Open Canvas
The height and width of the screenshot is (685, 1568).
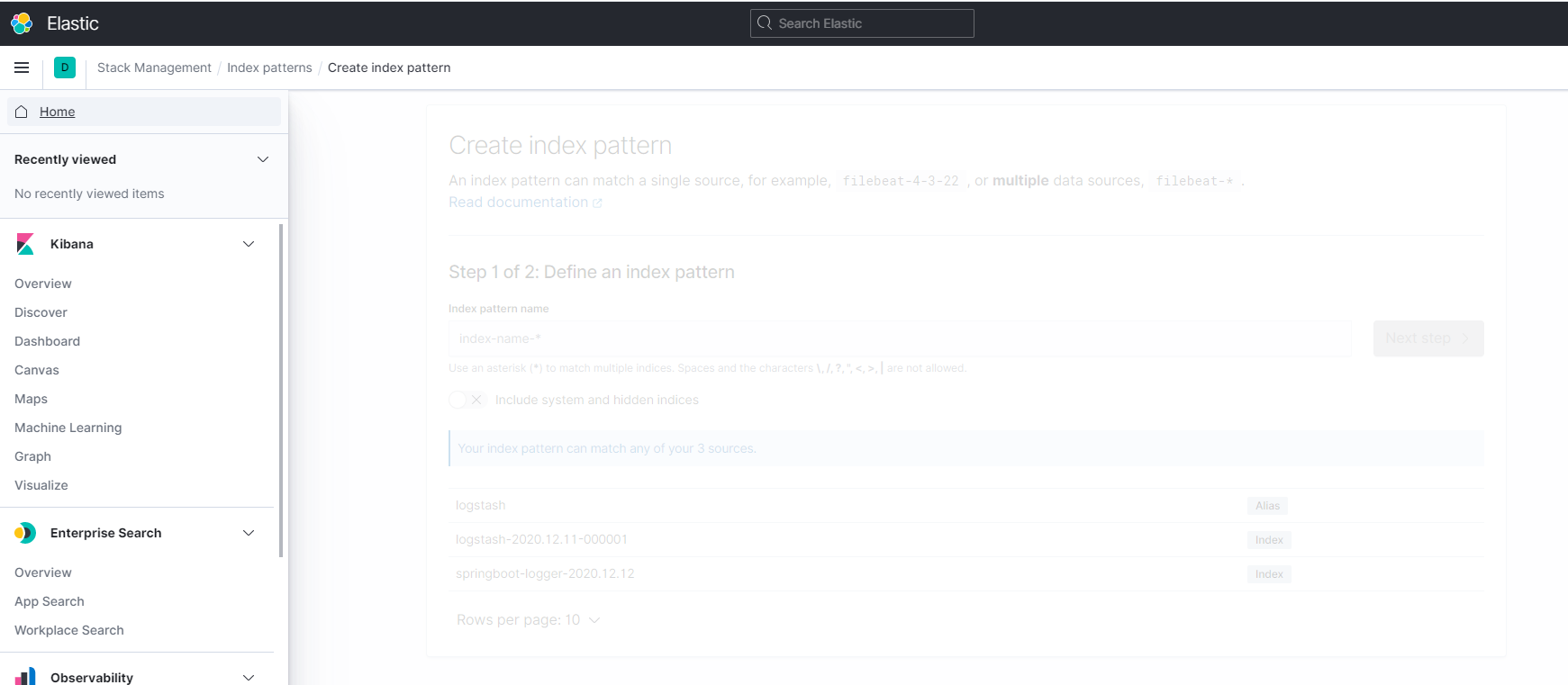(x=37, y=370)
